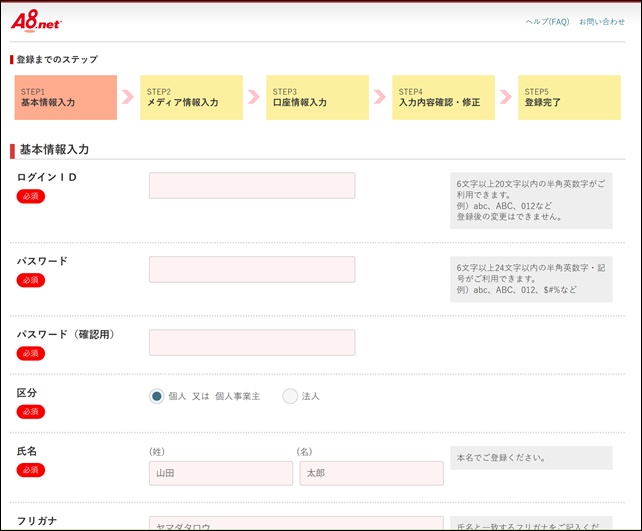Select STEP1 基本情報入力 step box
The width and height of the screenshot is (642, 531).
click(x=66, y=97)
